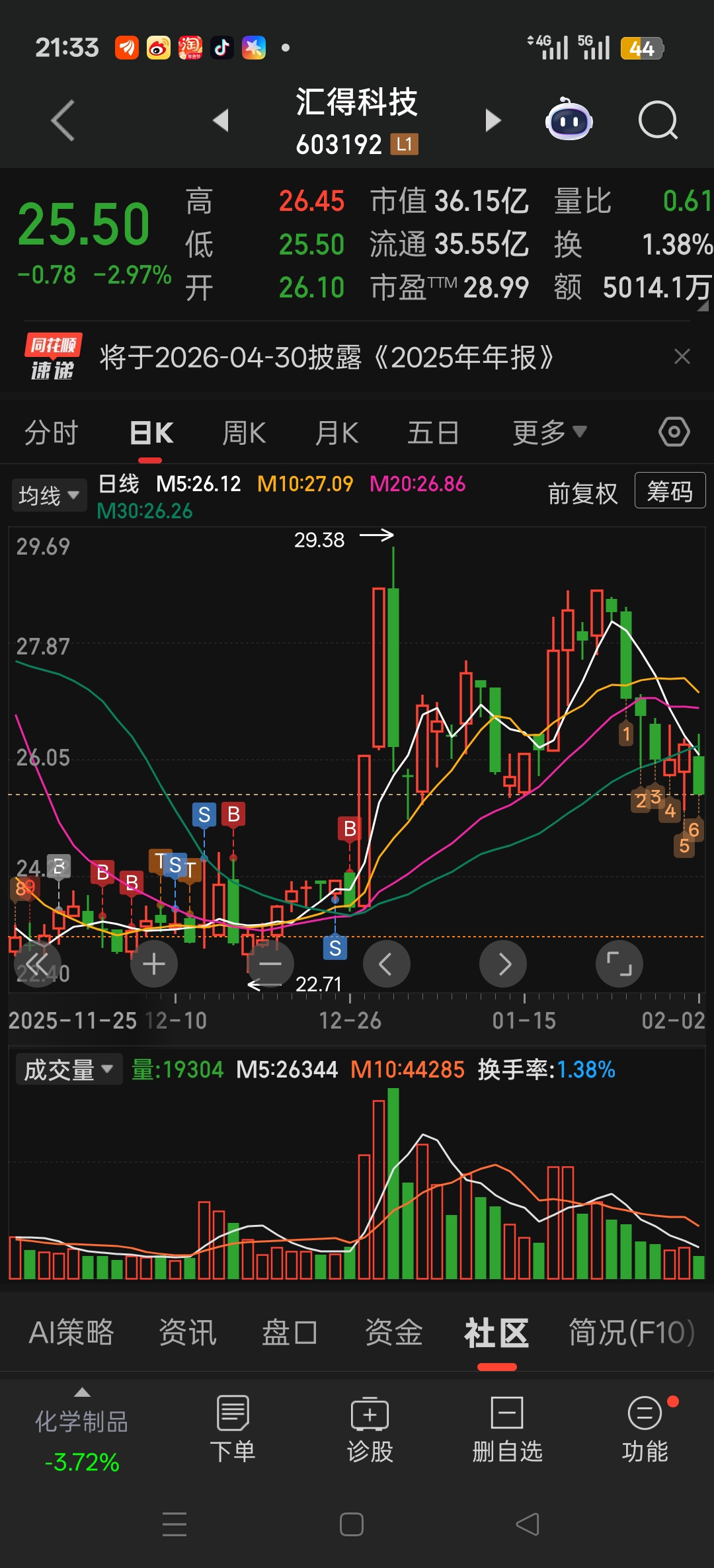Image resolution: width=714 pixels, height=1568 pixels.
Task: Open the AI策略 tab
Action: [71, 1332]
